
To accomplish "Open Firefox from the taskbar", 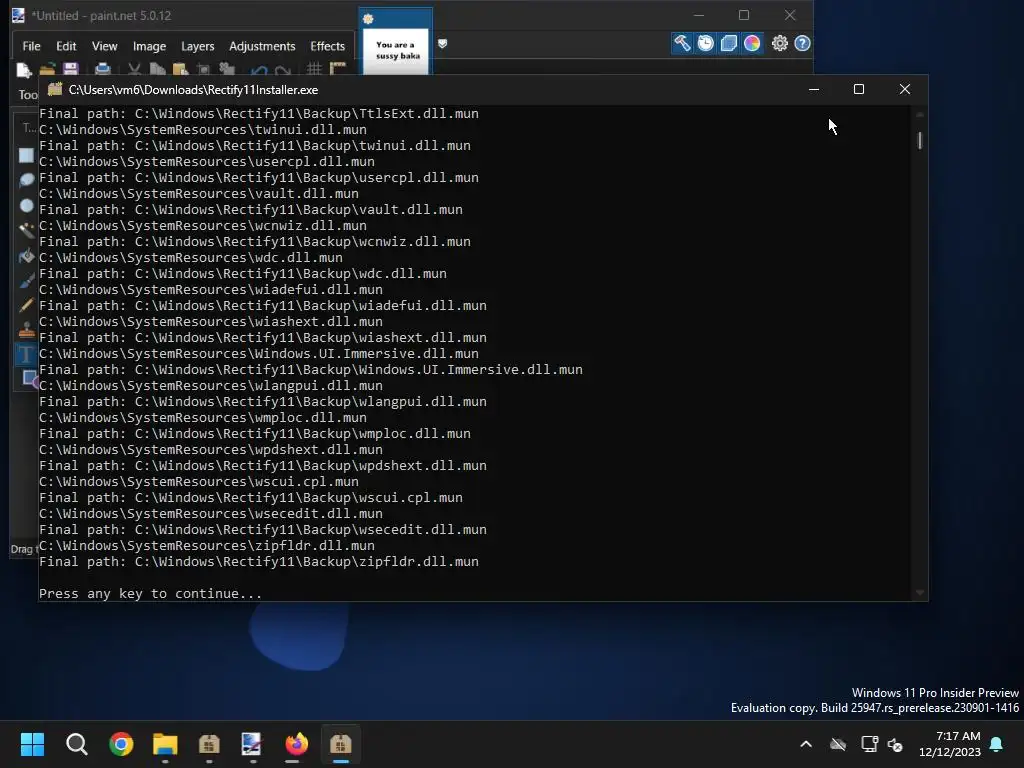I will (296, 744).
